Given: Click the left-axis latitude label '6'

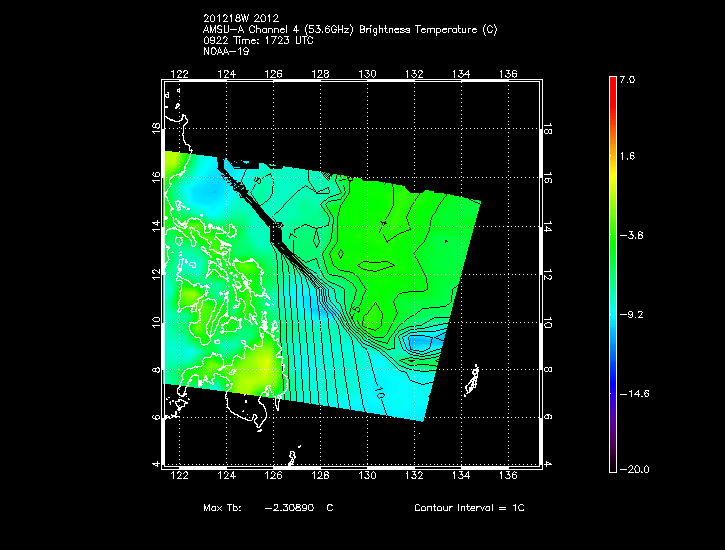Looking at the screenshot, I should pyautogui.click(x=156, y=417).
